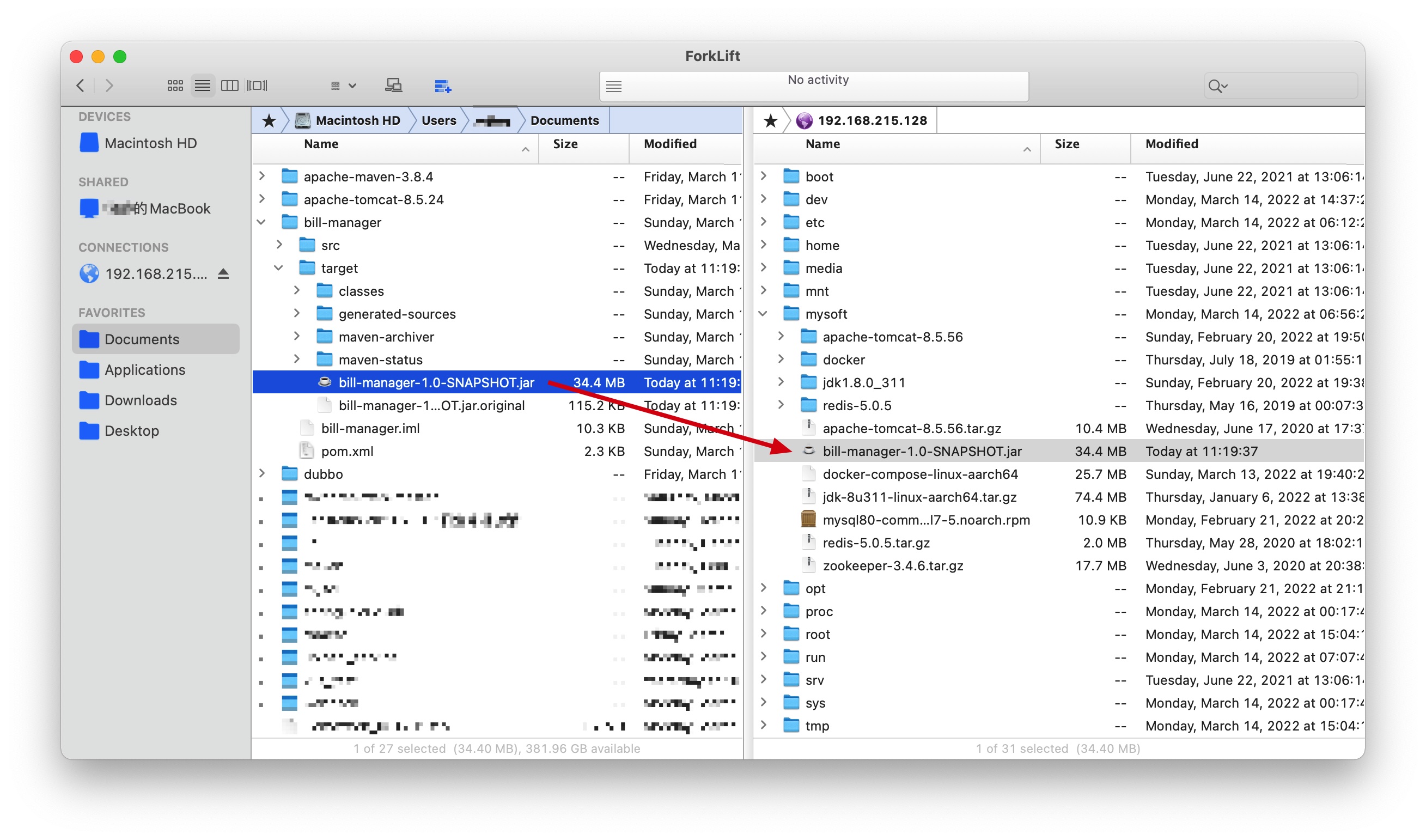The height and width of the screenshot is (840, 1426).
Task: Sort right pane by Name column
Action: [x=897, y=148]
